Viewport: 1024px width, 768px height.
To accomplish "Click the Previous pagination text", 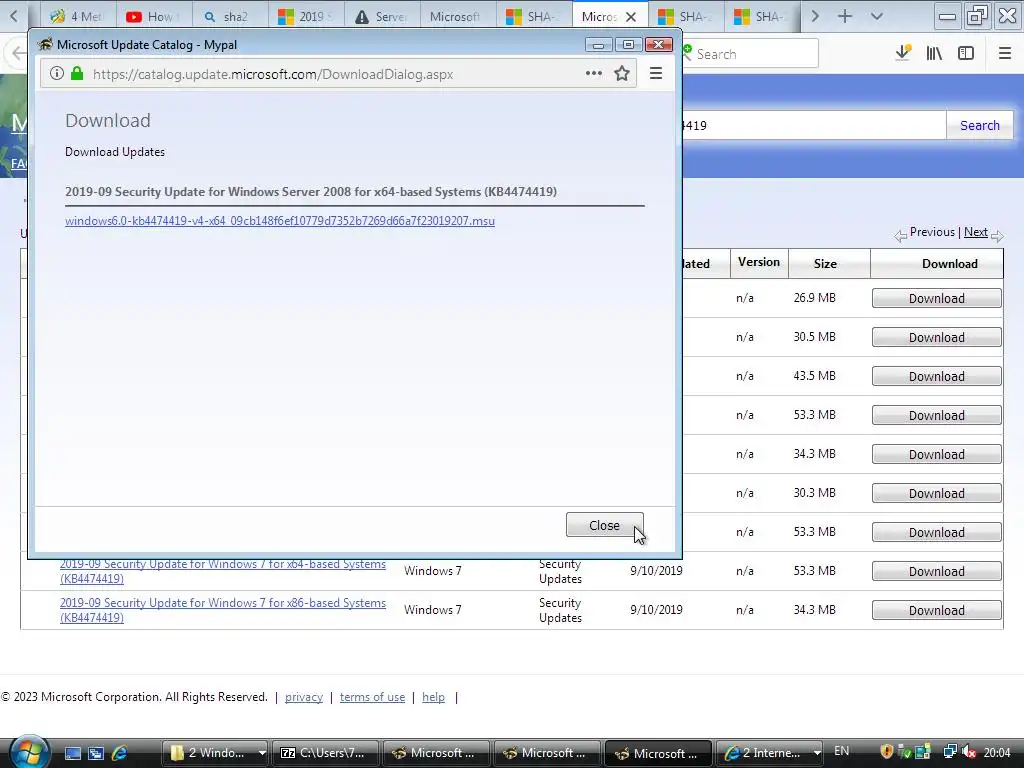I will [932, 232].
